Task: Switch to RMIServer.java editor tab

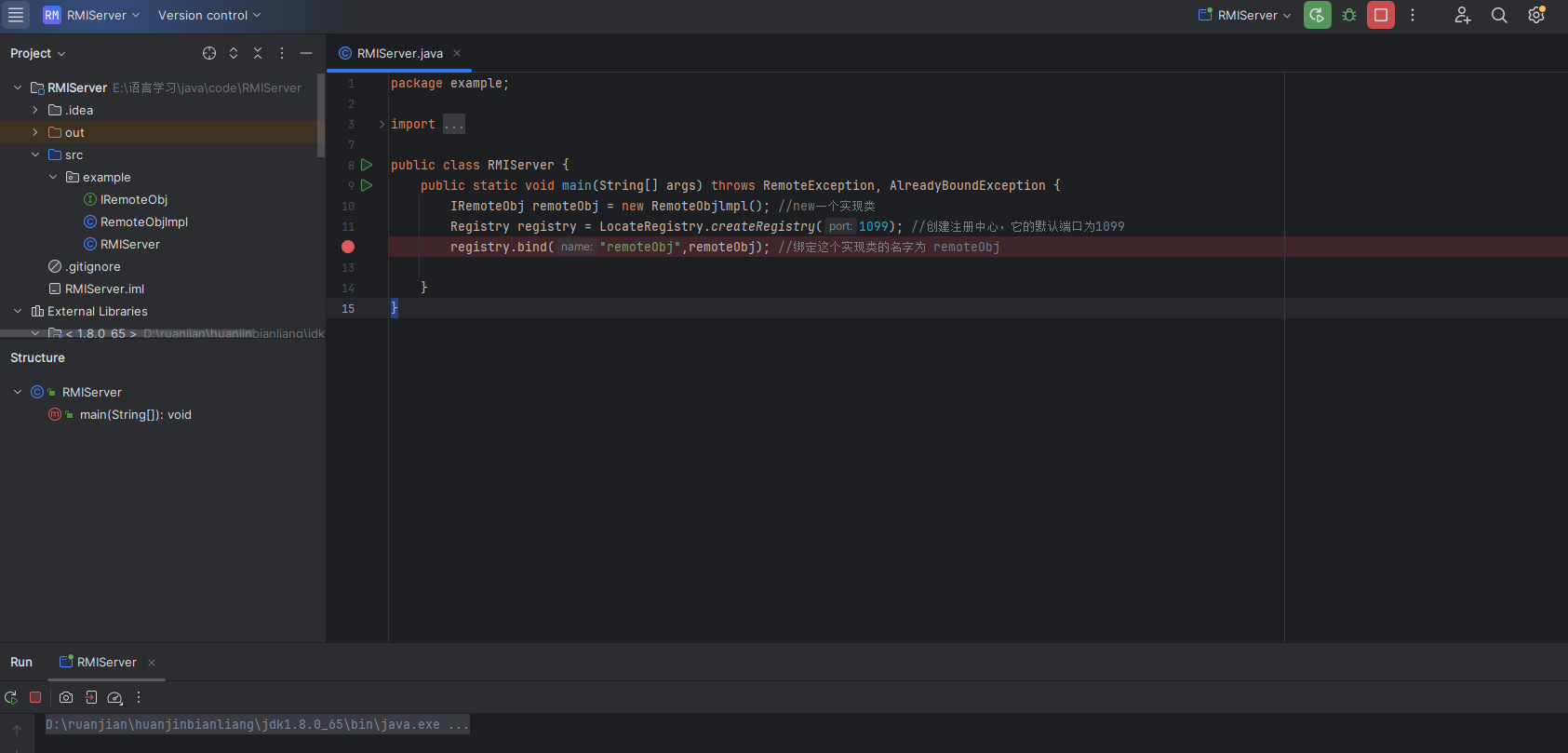Action: [x=399, y=53]
